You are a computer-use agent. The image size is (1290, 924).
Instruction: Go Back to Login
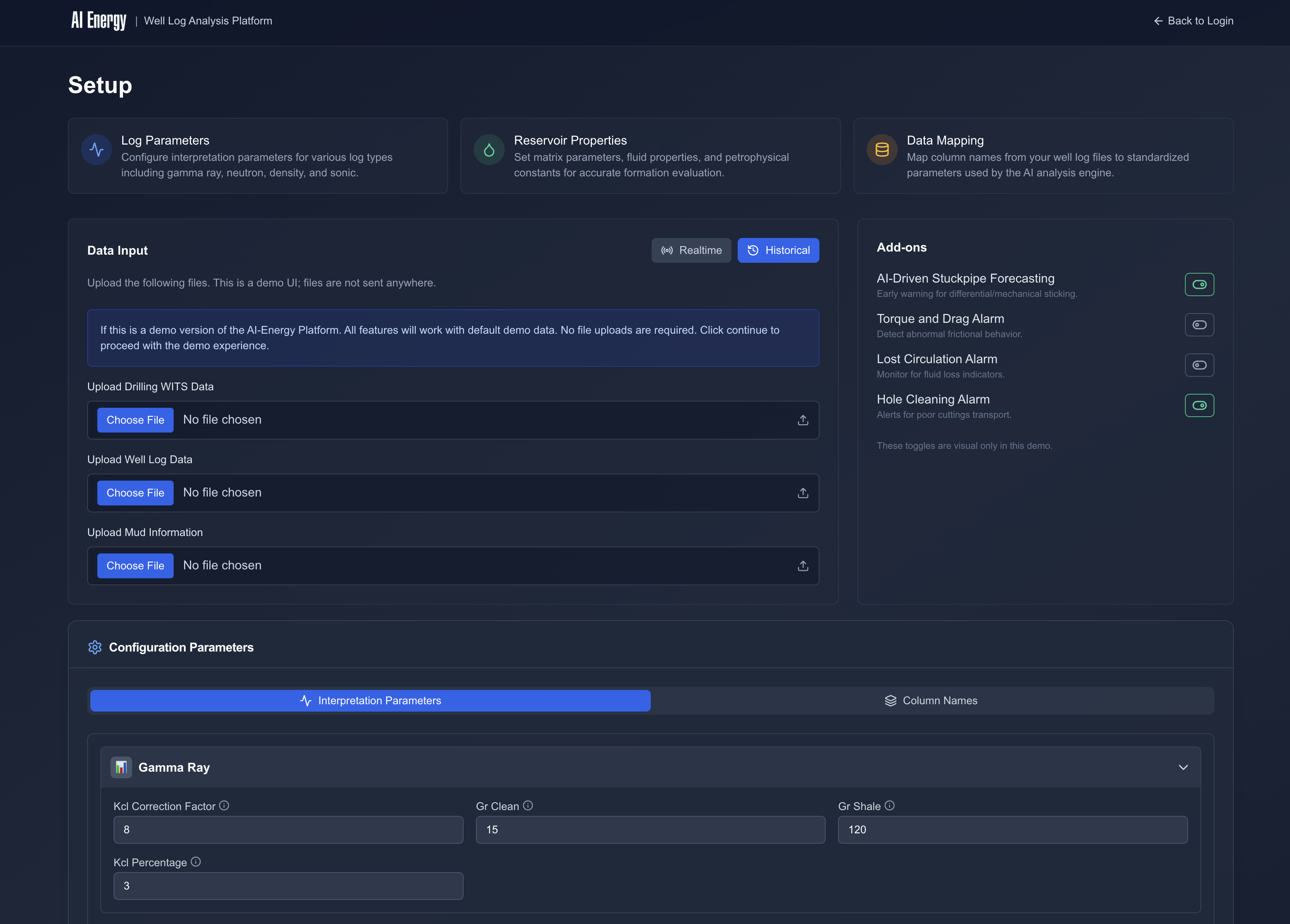click(1193, 21)
